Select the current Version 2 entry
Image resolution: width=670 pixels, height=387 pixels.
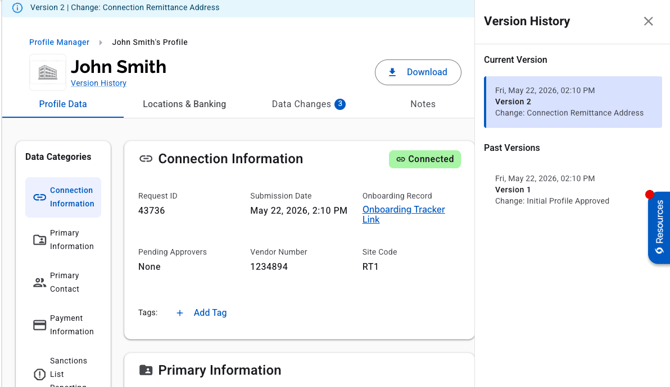[x=573, y=102]
